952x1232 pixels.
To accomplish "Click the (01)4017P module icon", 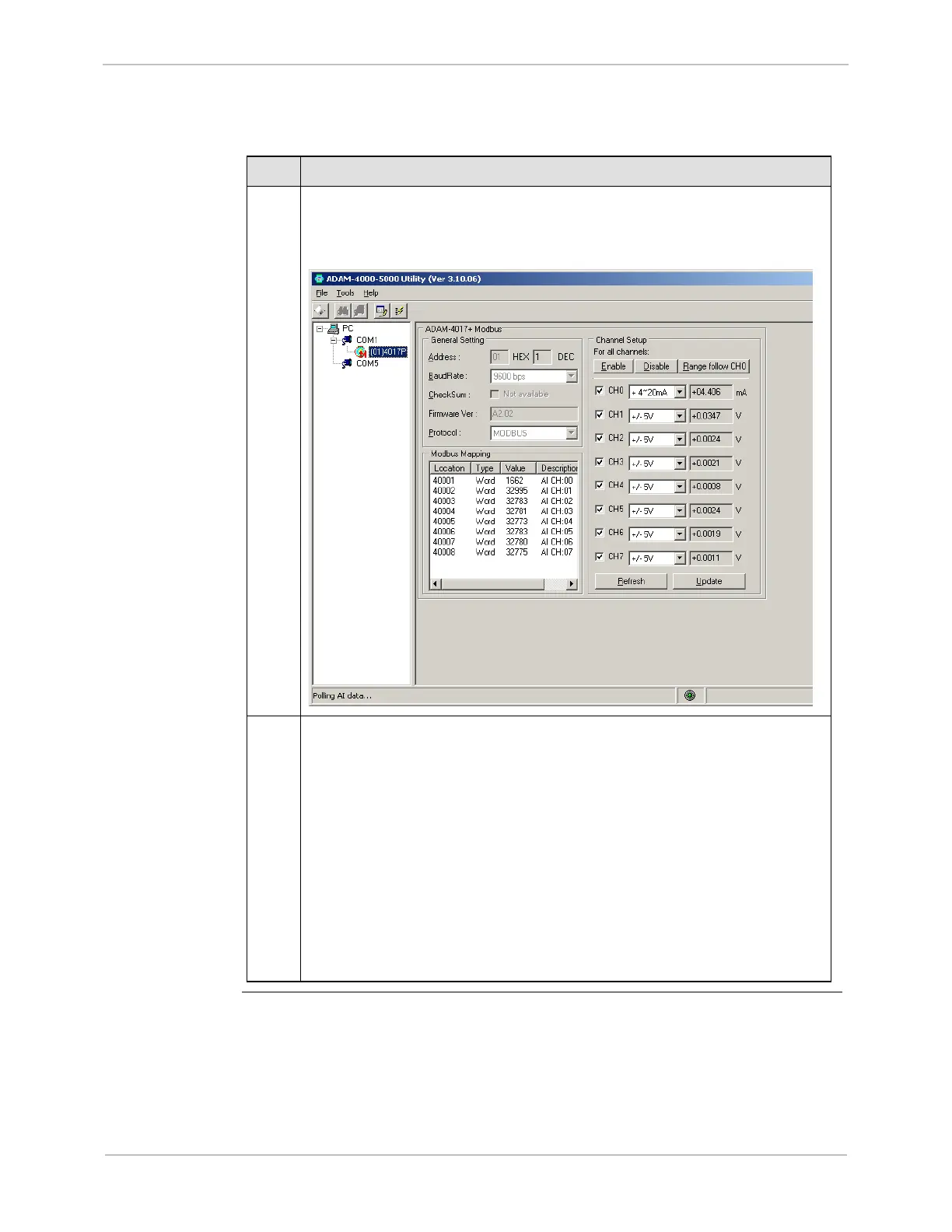I will click(361, 352).
